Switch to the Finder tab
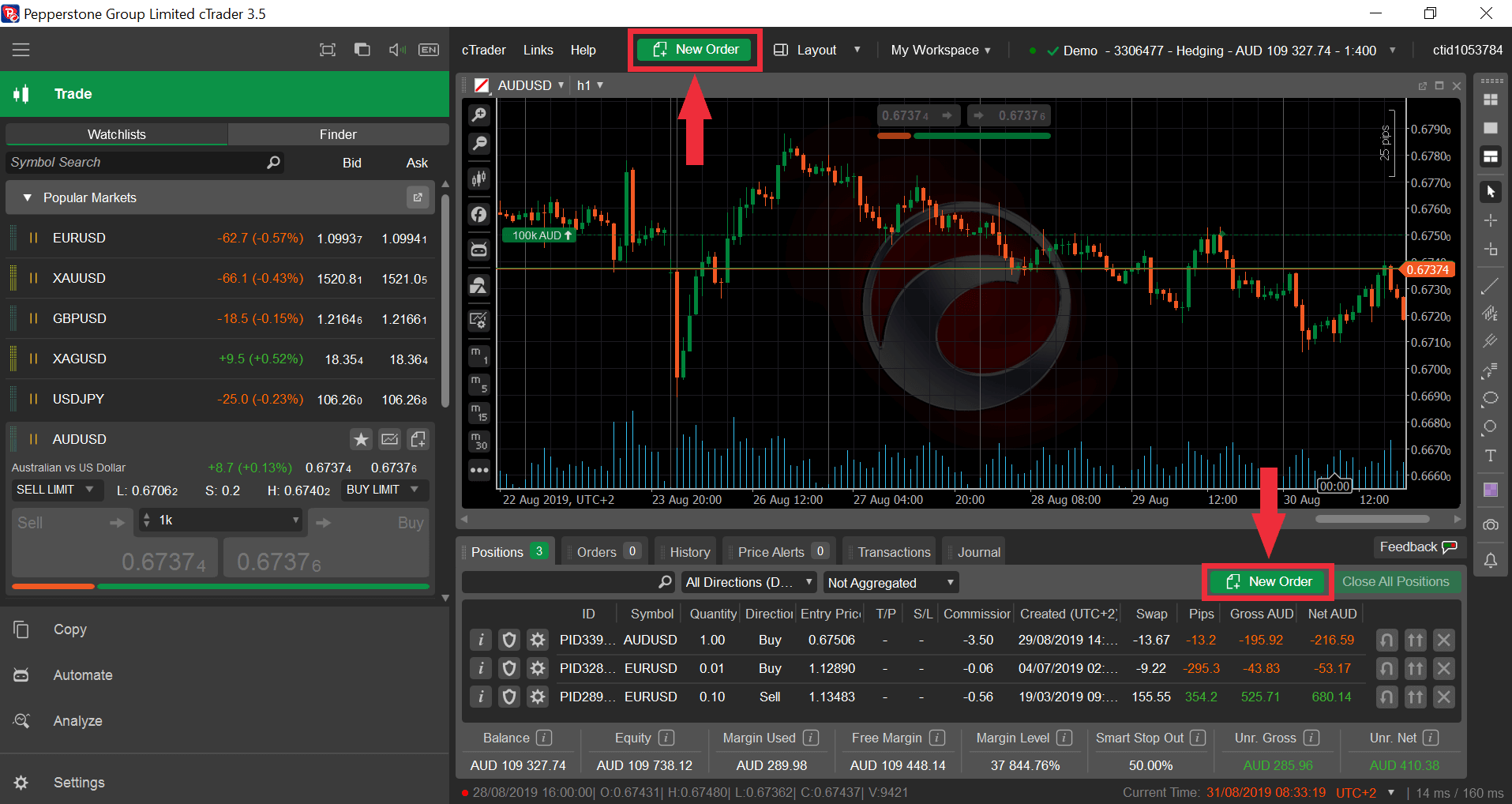1512x804 pixels. pos(338,134)
